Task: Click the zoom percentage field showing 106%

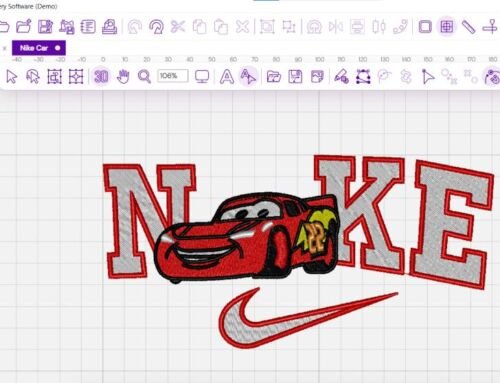Action: tap(173, 76)
